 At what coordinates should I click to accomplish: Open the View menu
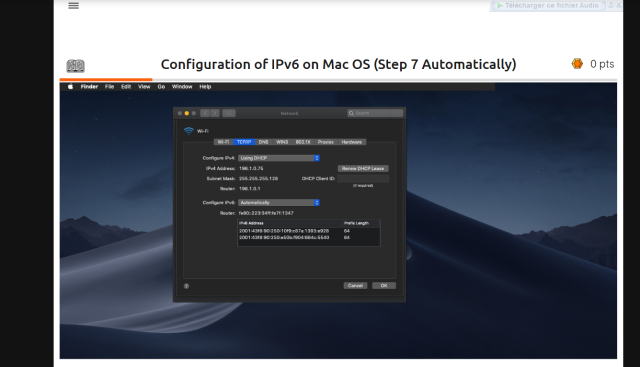(144, 87)
